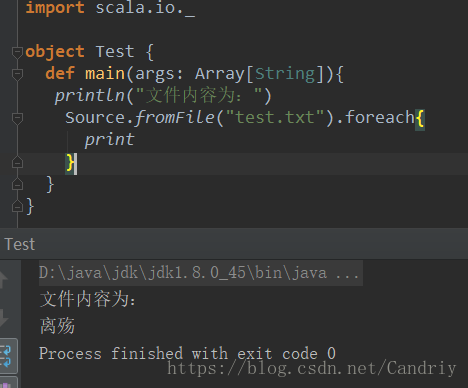This screenshot has width=468, height=388.
Task: Click 'Array' in the main signature
Action: tap(220, 74)
